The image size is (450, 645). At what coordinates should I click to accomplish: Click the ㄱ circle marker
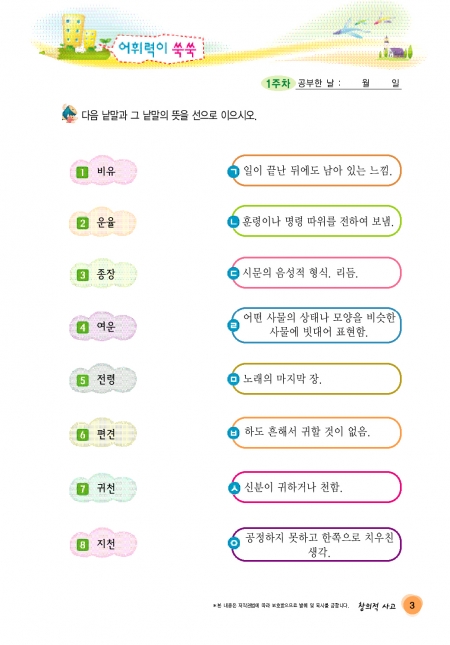pos(233,171)
